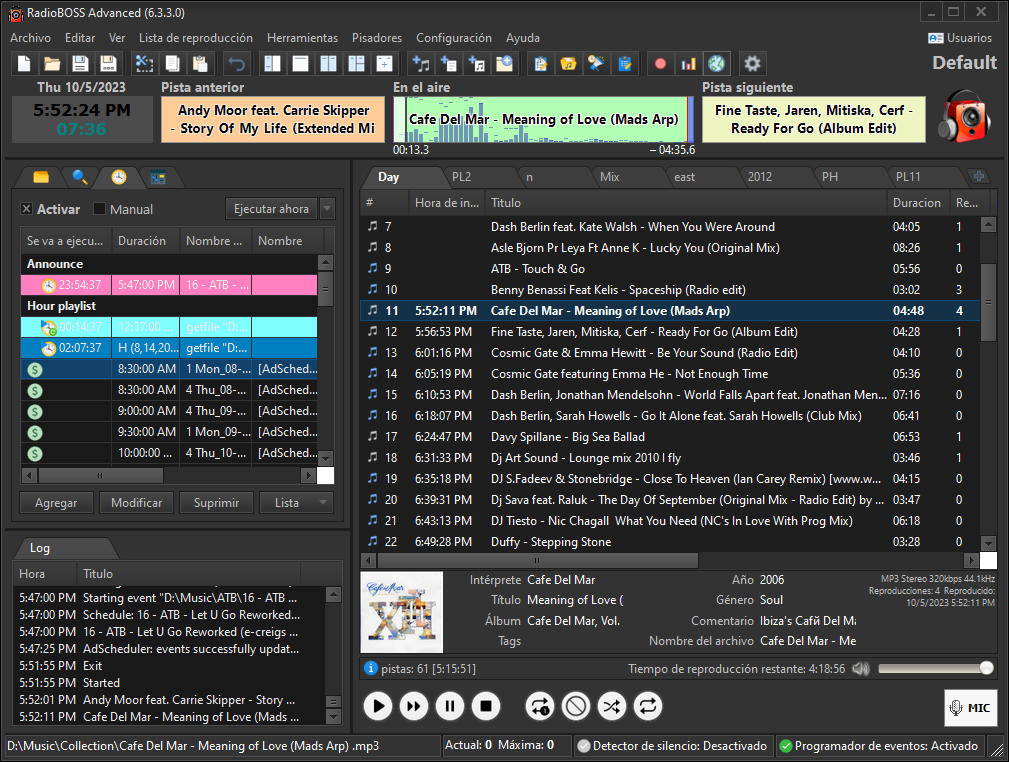
Task: Uncheck the Activar checkbox
Action: 26,209
